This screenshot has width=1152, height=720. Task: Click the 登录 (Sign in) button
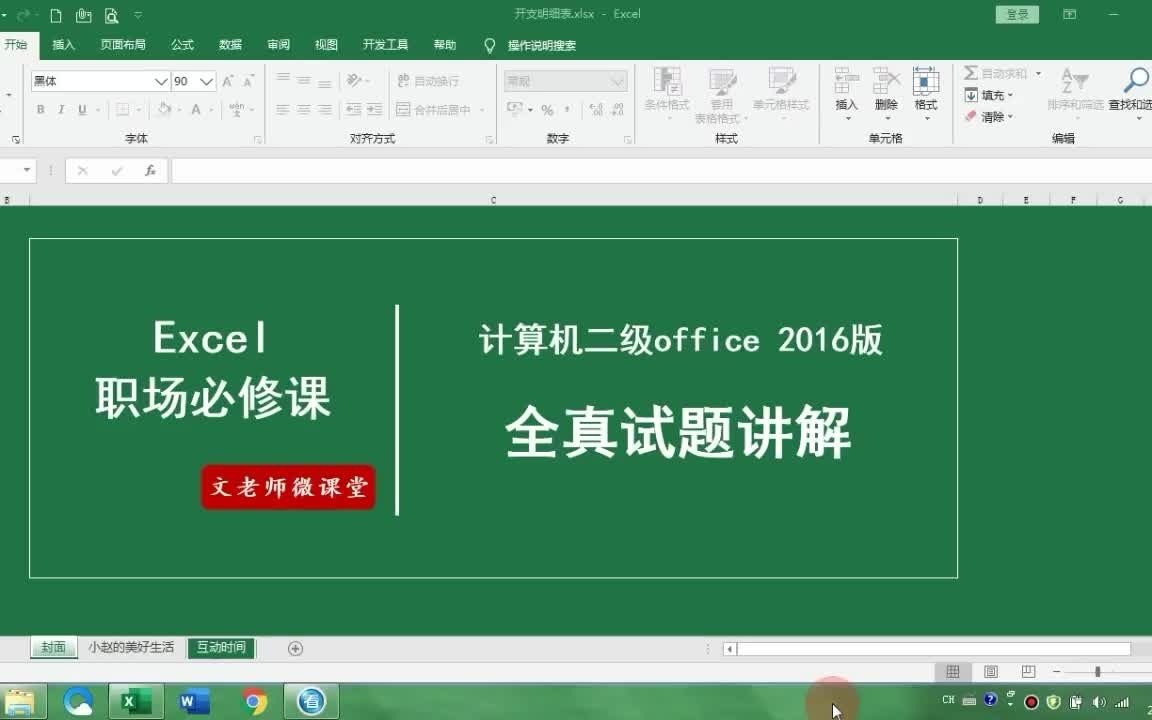coord(1016,13)
